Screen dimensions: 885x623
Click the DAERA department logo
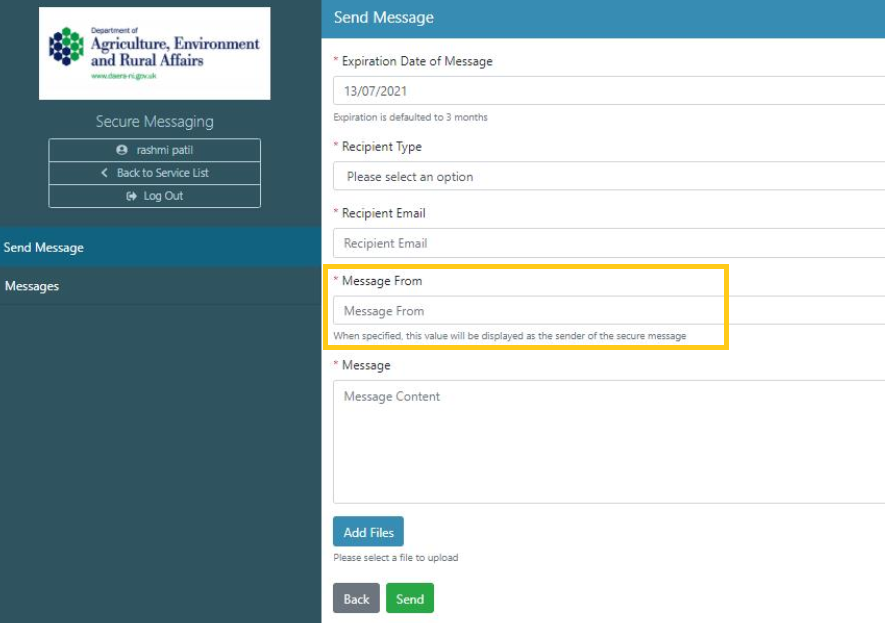(x=154, y=53)
